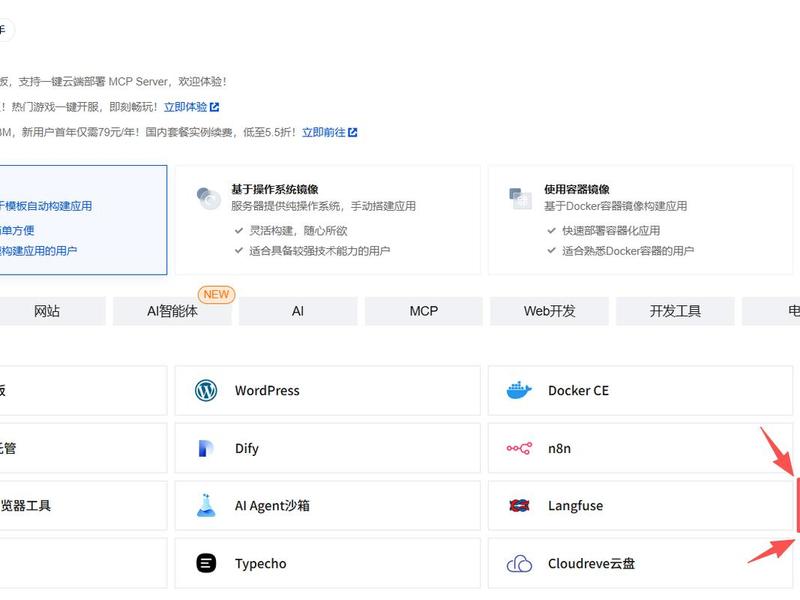Click the WordPress logo icon

206,390
